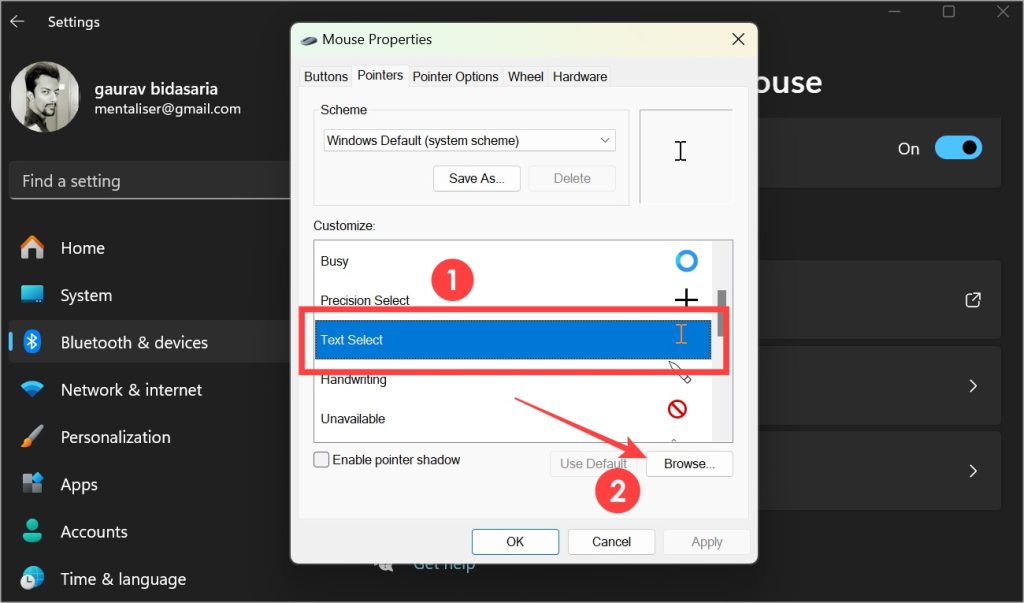The width and height of the screenshot is (1024, 603).
Task: Click the user profile picture
Action: pyautogui.click(x=44, y=97)
